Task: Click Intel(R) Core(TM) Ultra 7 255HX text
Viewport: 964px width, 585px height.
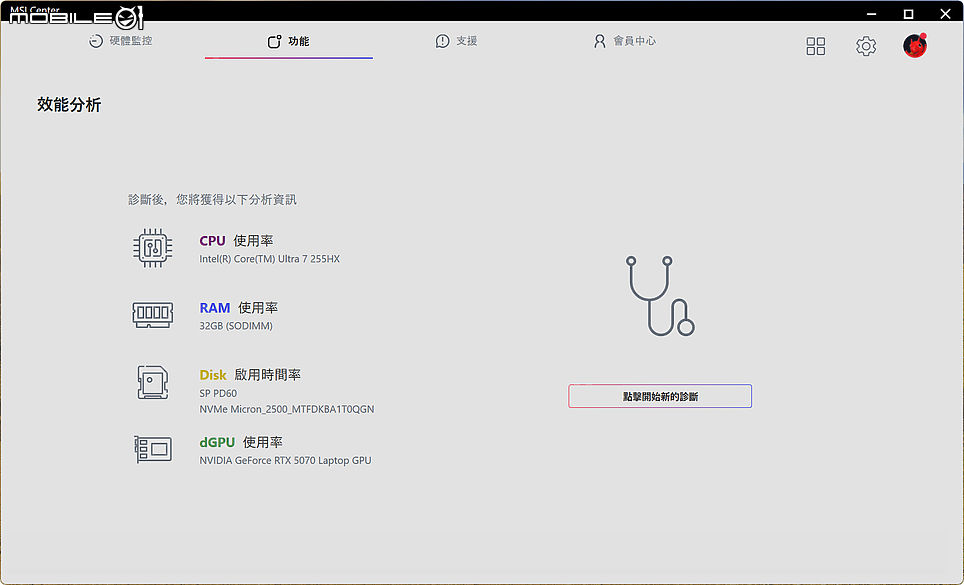Action: [269, 259]
